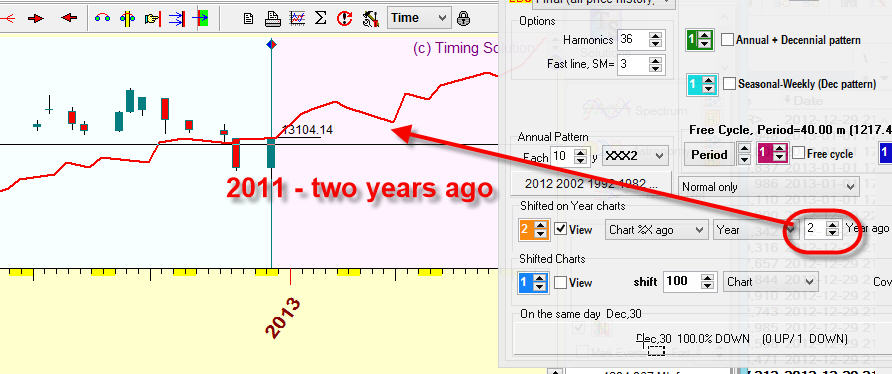892x374 pixels.
Task: Enable Annual + Decennial pattern checkbox
Action: [x=727, y=40]
